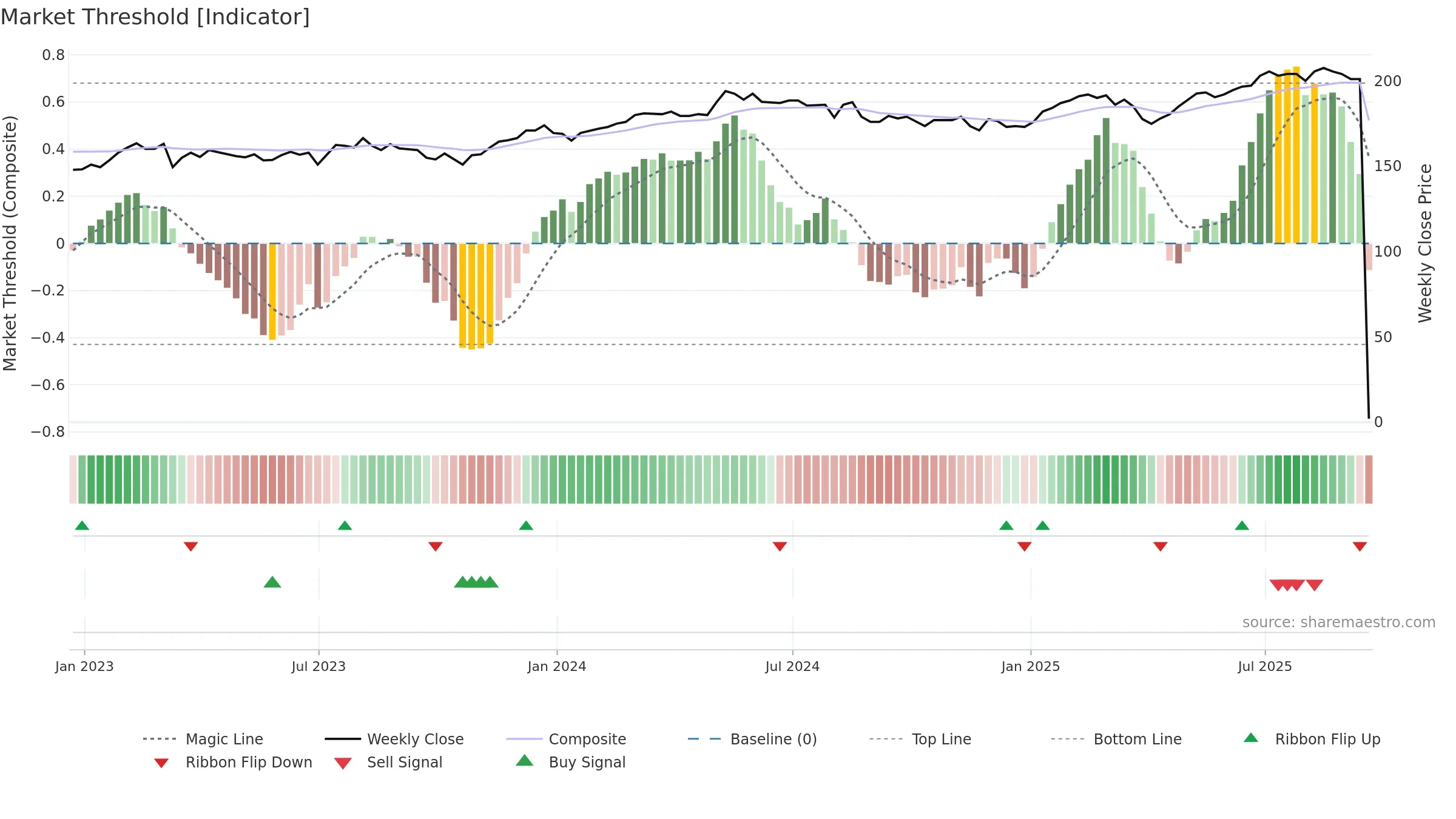The image size is (1456, 819).
Task: Toggle Top Line legend entry
Action: [x=920, y=739]
